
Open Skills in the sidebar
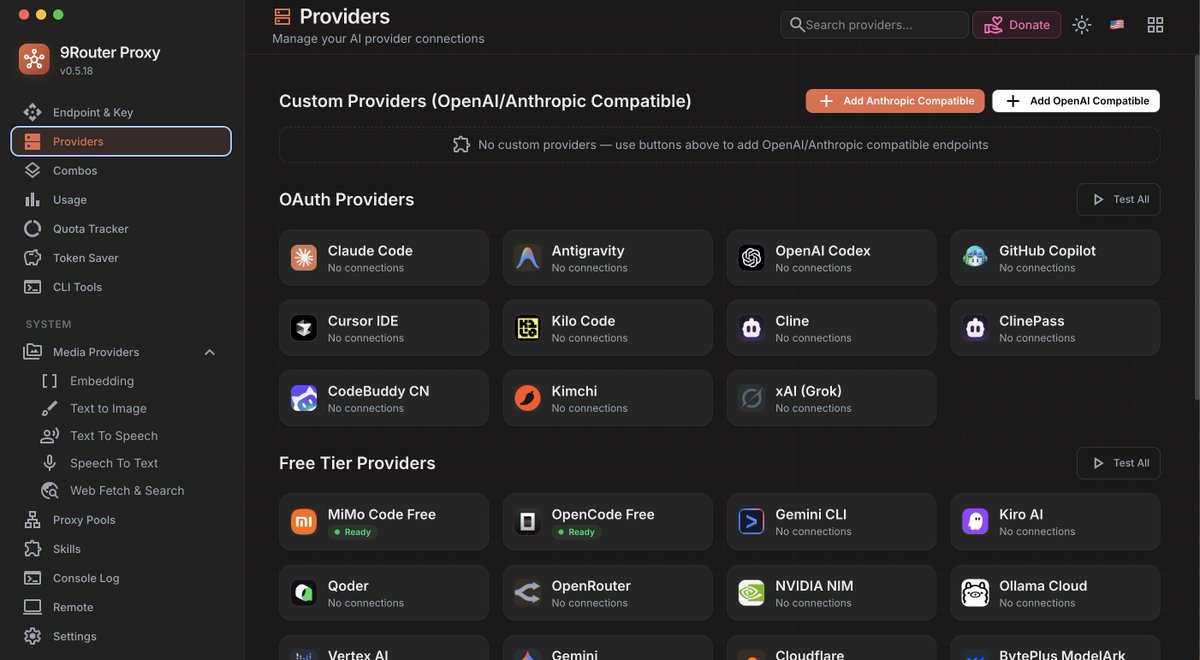121,549
